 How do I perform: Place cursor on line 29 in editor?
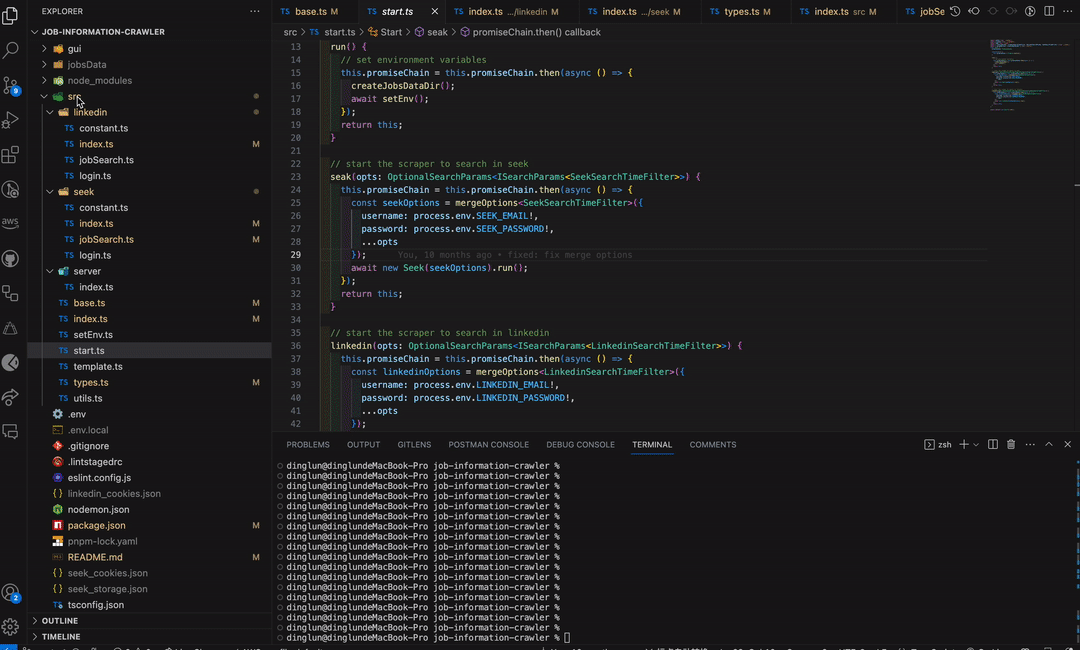[630, 255]
